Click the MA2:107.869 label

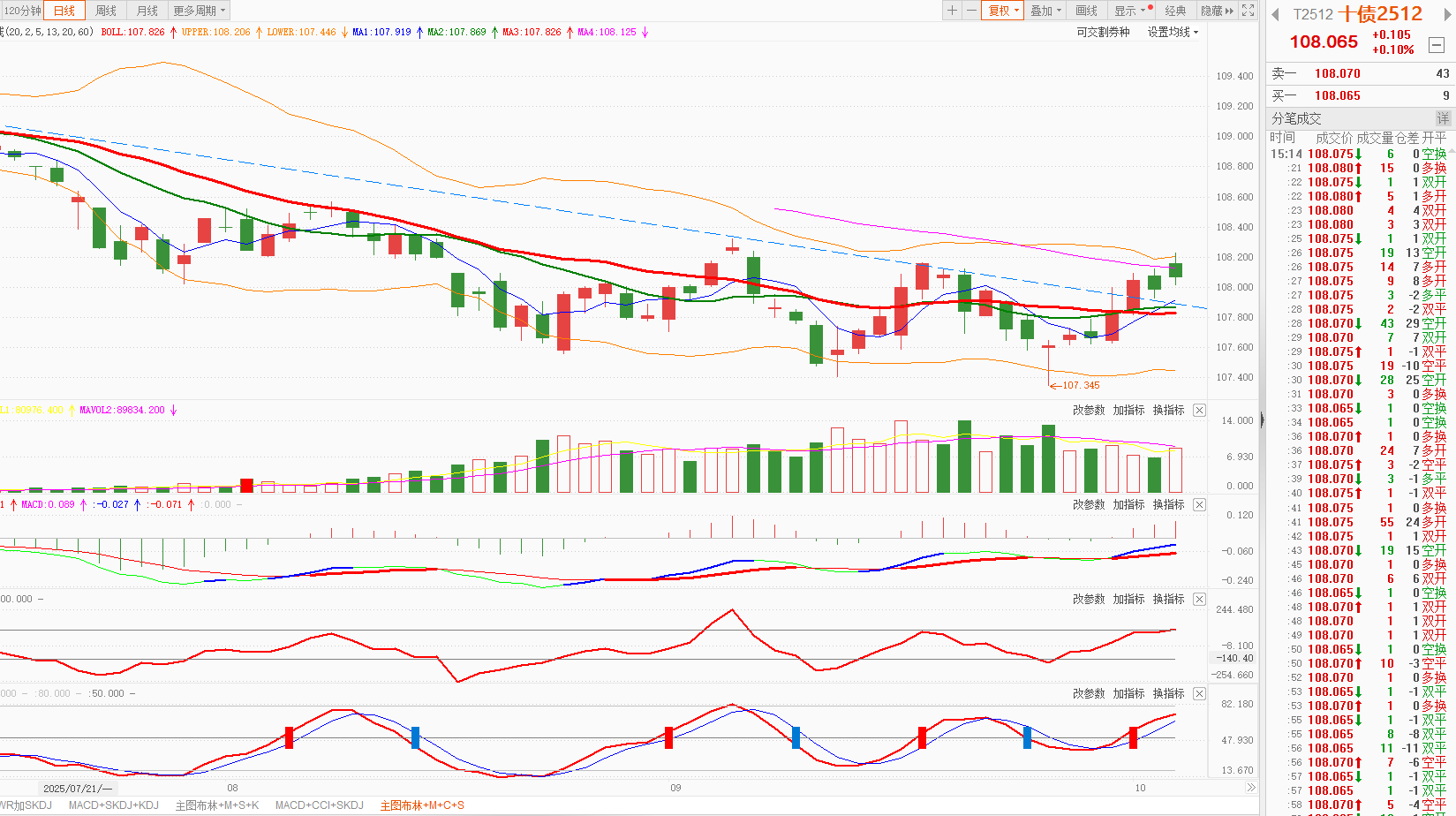[456, 32]
